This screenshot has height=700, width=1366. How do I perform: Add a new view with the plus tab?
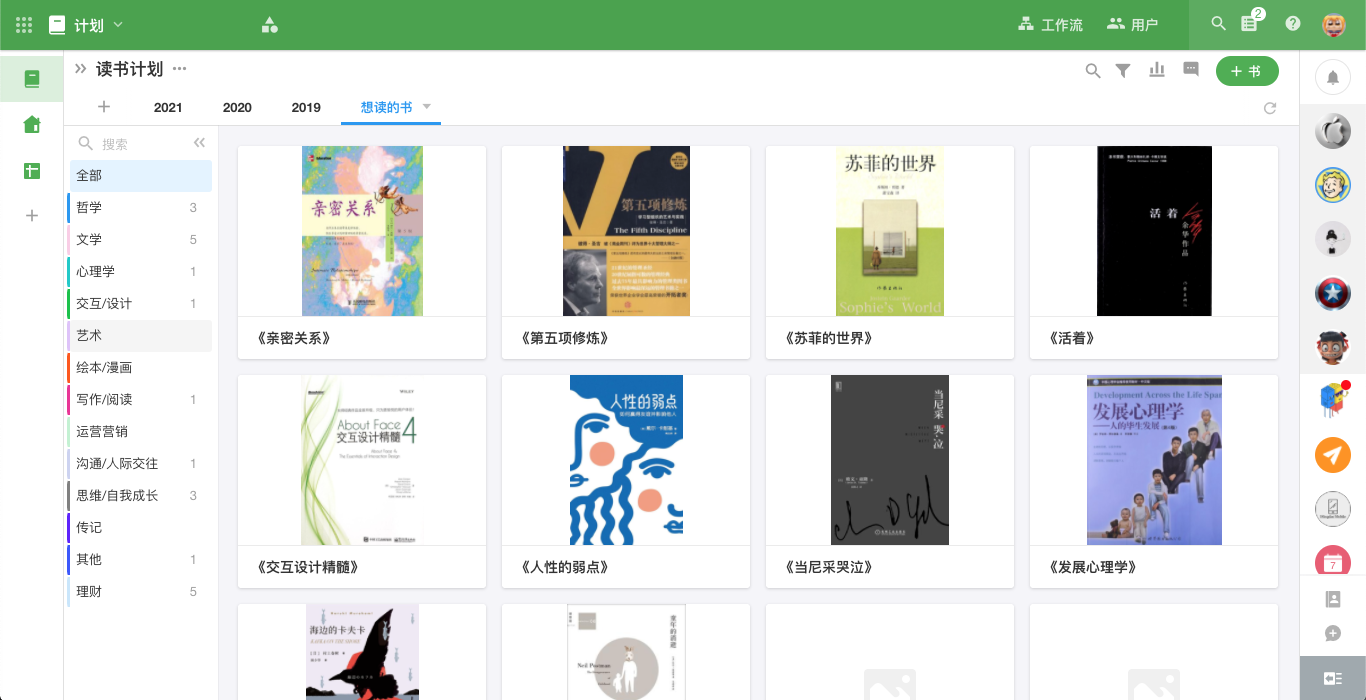pos(104,107)
